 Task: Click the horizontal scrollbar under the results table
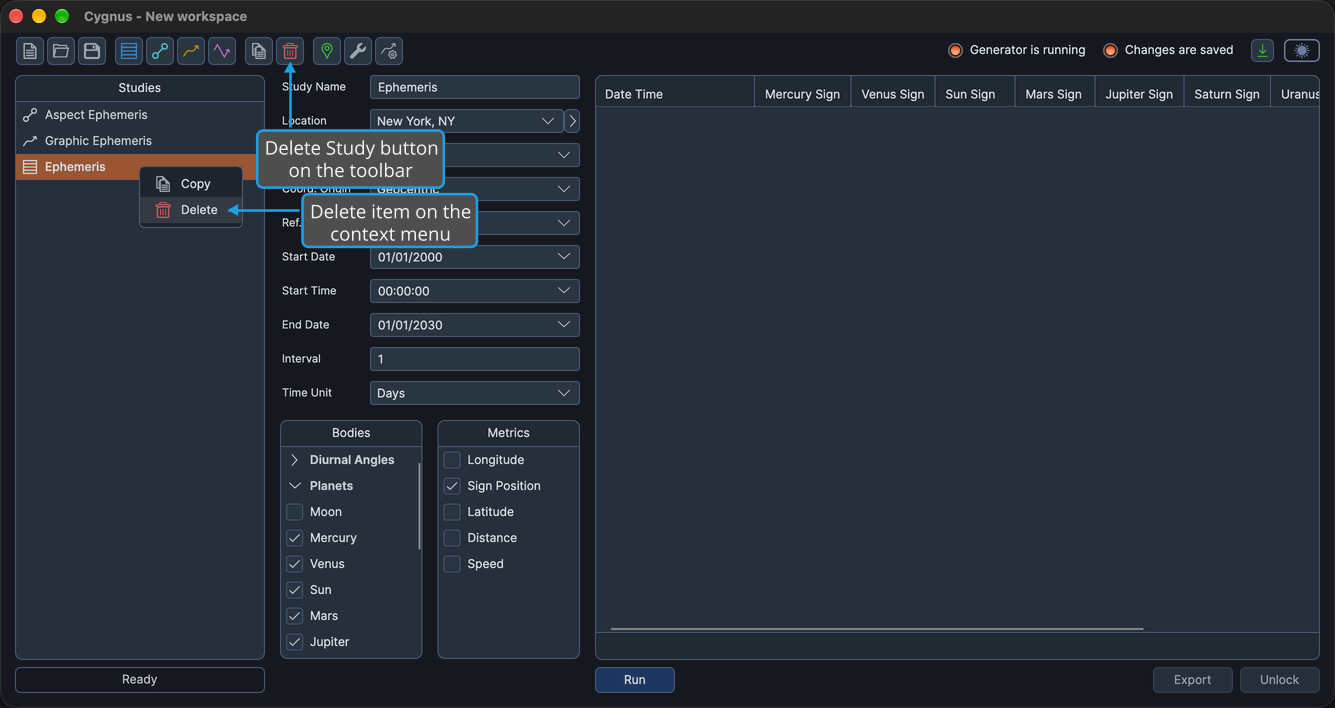click(x=877, y=629)
